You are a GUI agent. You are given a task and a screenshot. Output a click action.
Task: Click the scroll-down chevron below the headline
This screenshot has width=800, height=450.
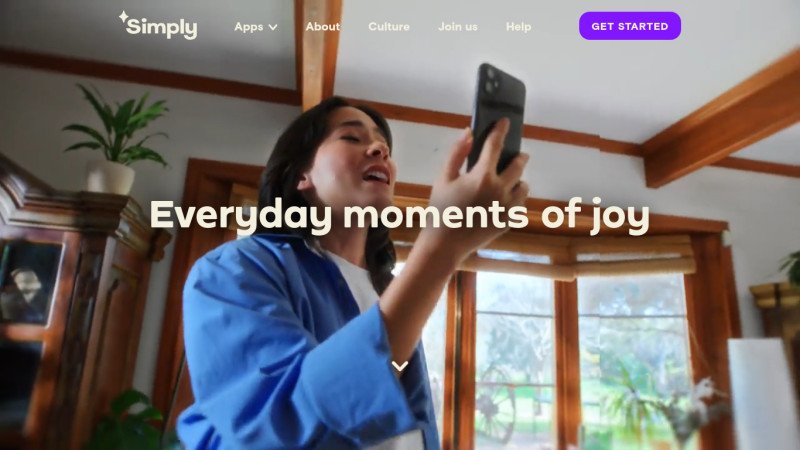[x=400, y=366]
